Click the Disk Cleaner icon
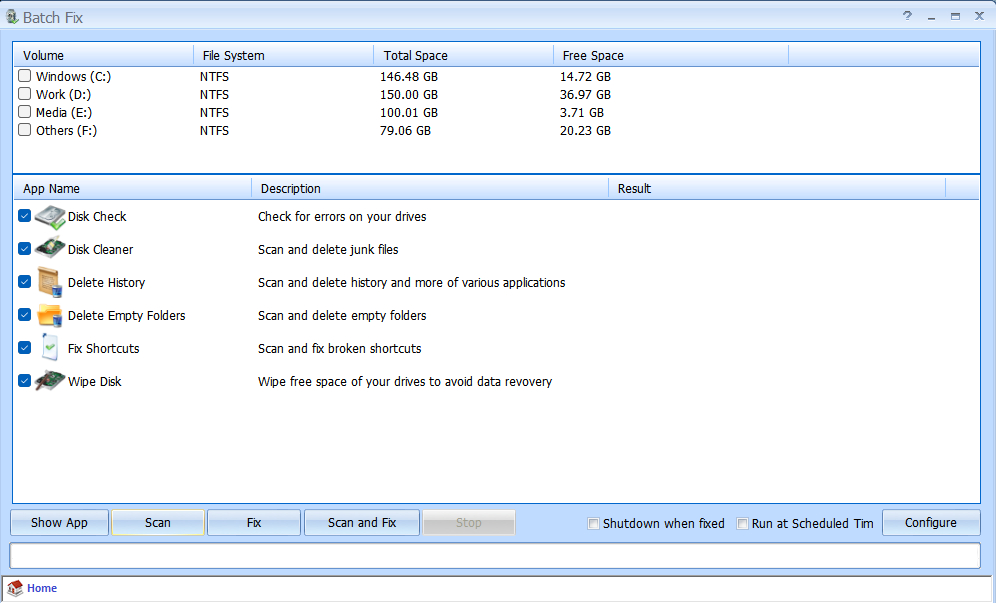Image resolution: width=996 pixels, height=603 pixels. point(50,249)
